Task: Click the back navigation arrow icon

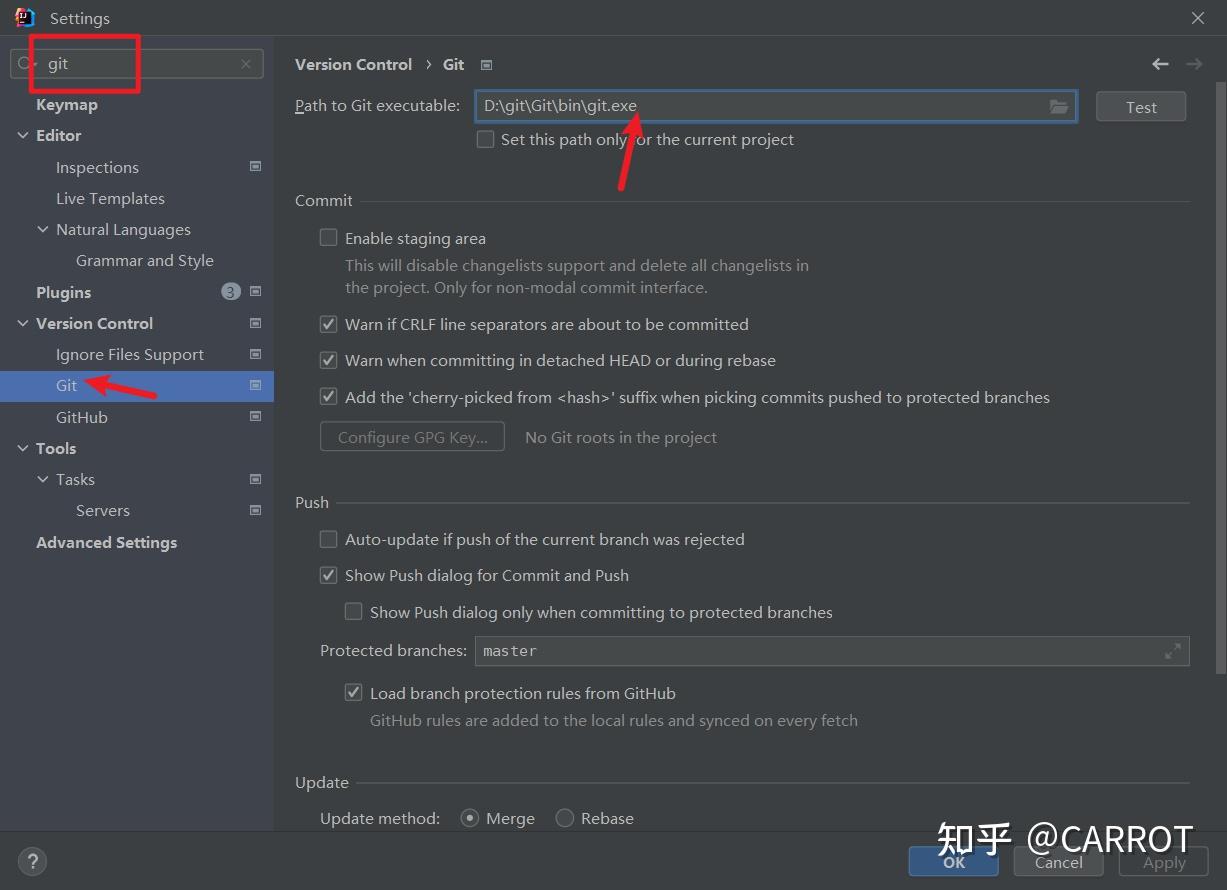Action: 1160,64
